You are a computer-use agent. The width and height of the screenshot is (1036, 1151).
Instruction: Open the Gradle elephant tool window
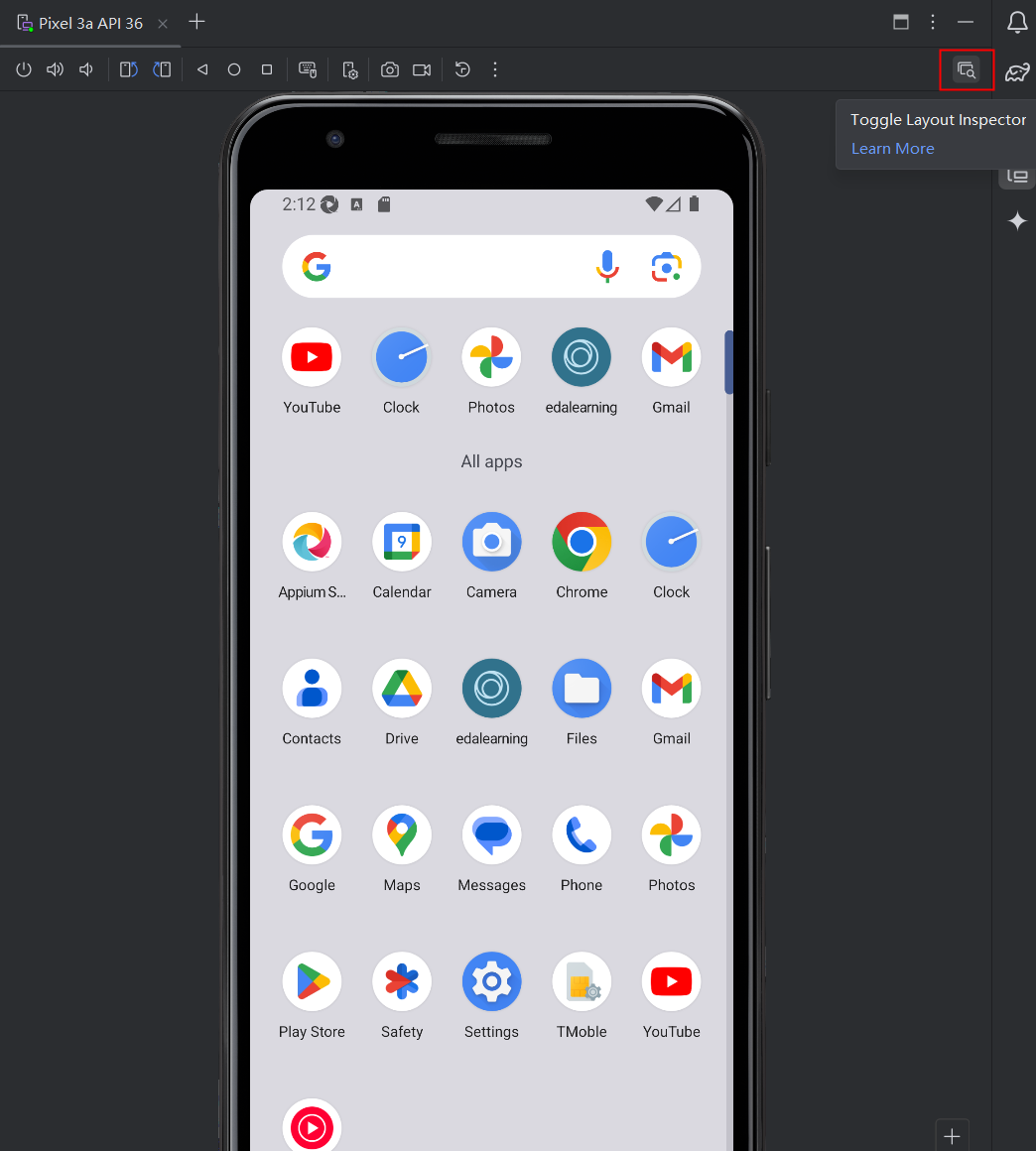pos(1017,71)
